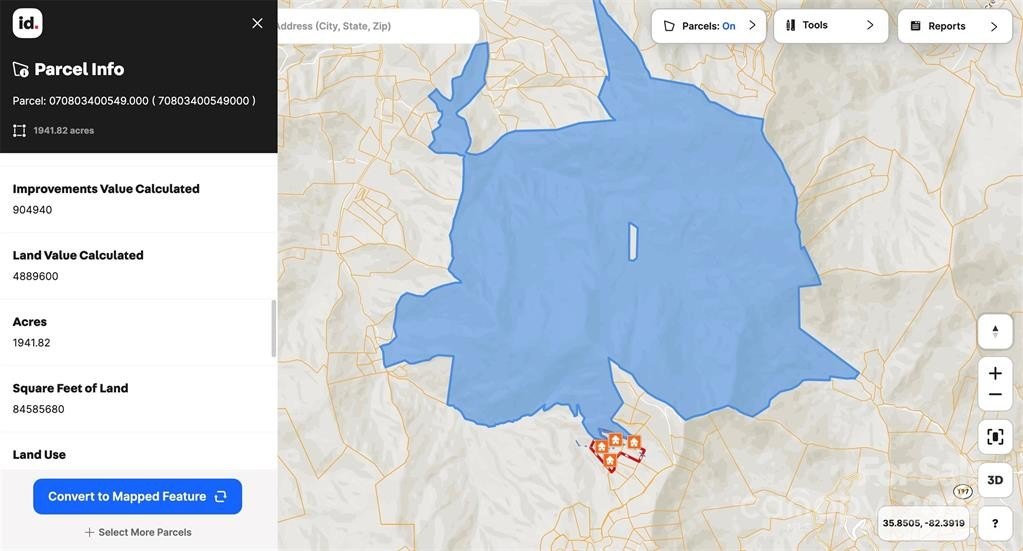Image resolution: width=1023 pixels, height=551 pixels.
Task: Click the rightmost house marker on the map
Action: click(633, 442)
